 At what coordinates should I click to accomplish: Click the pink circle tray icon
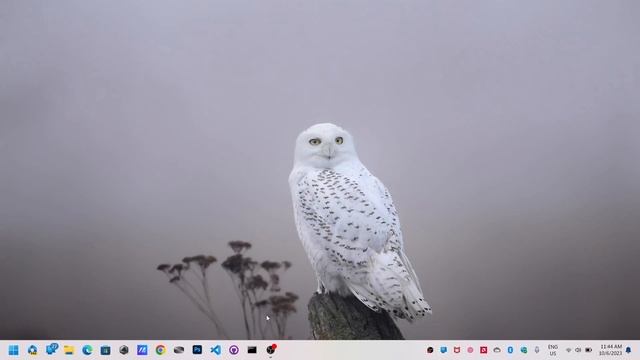click(x=470, y=350)
